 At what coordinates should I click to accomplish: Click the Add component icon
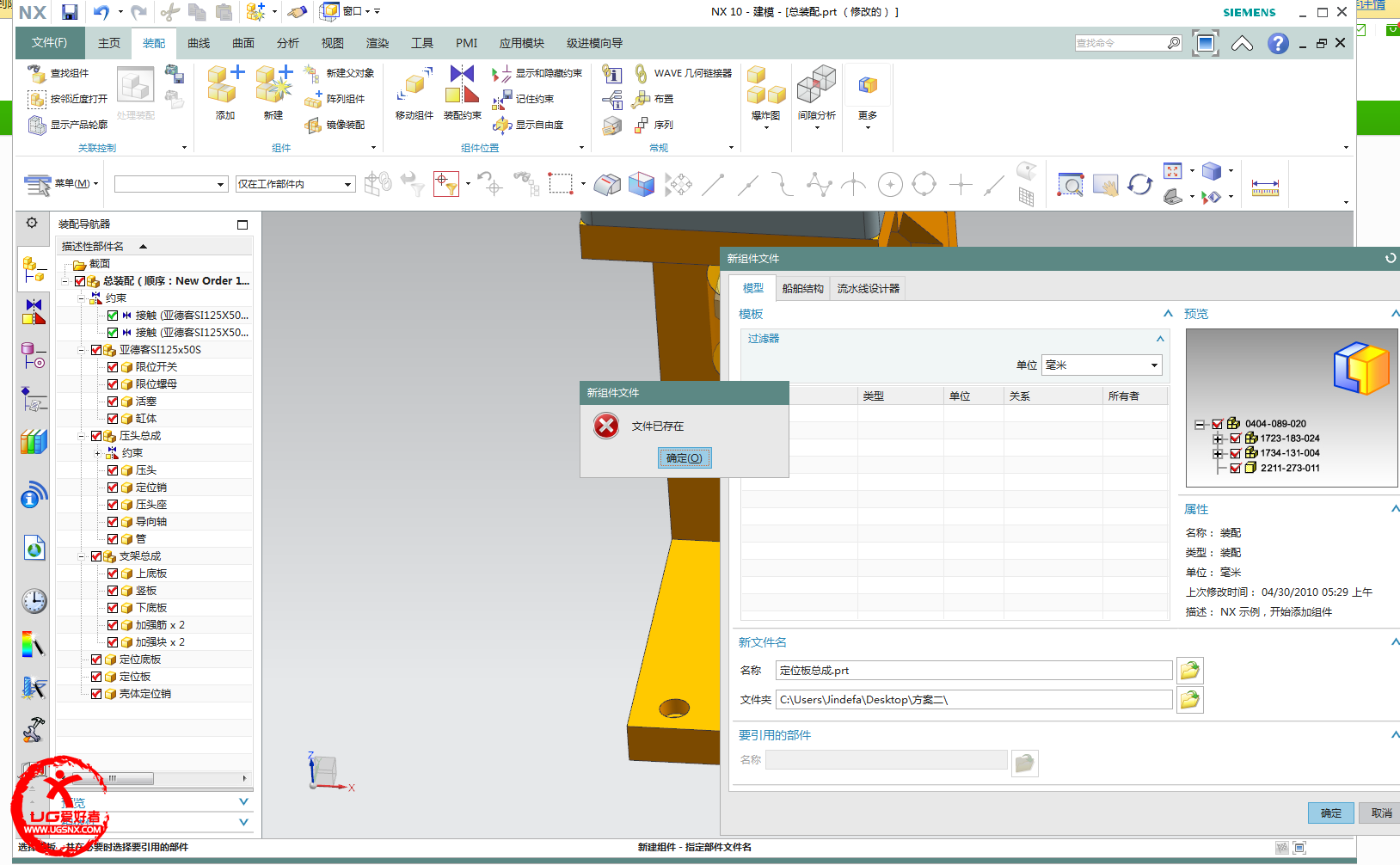[x=225, y=84]
